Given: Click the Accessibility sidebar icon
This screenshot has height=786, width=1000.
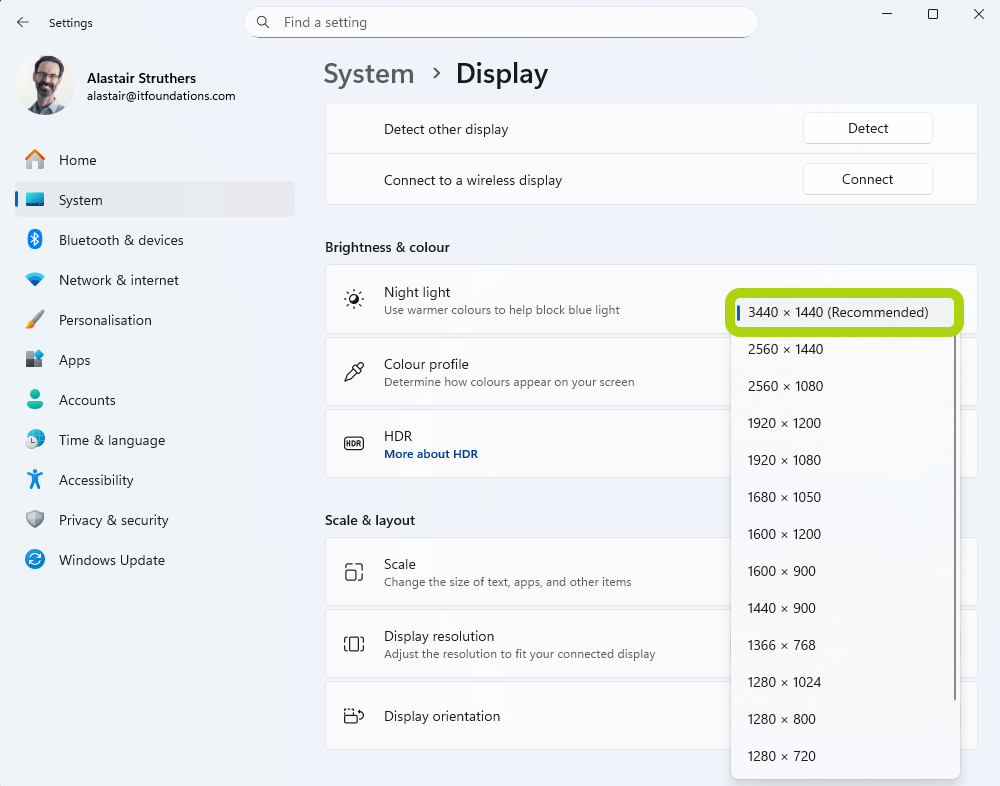Looking at the screenshot, I should [x=34, y=480].
